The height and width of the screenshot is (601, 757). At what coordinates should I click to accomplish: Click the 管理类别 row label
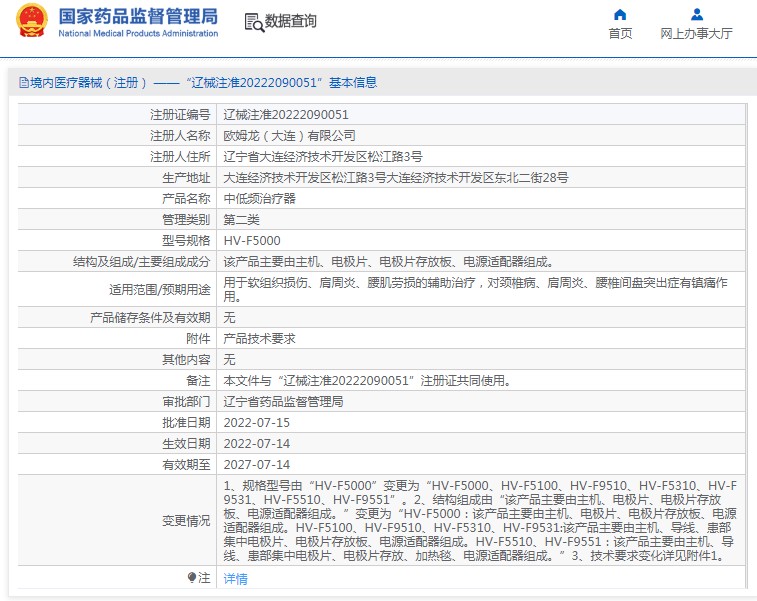pyautogui.click(x=186, y=220)
